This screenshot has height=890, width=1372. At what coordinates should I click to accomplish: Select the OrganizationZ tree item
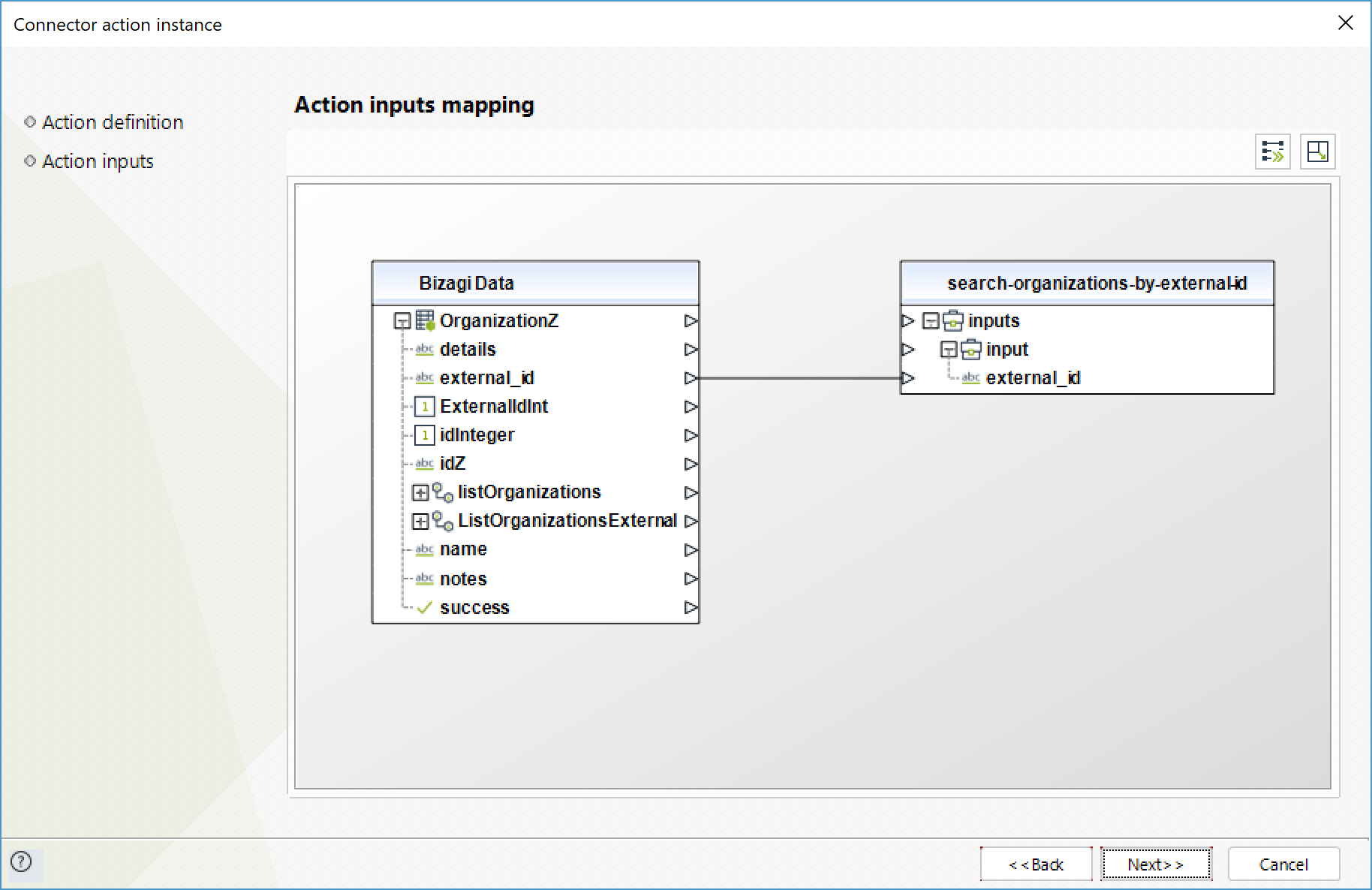[x=499, y=321]
